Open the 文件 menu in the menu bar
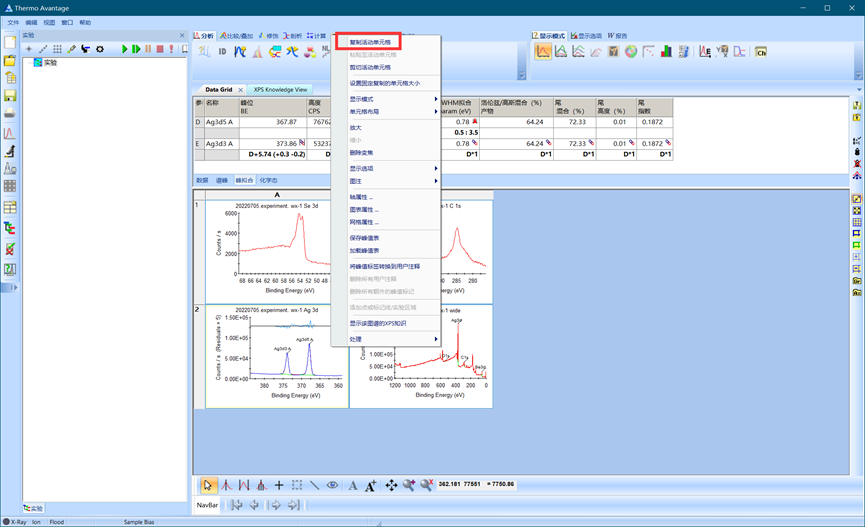 click(x=14, y=22)
